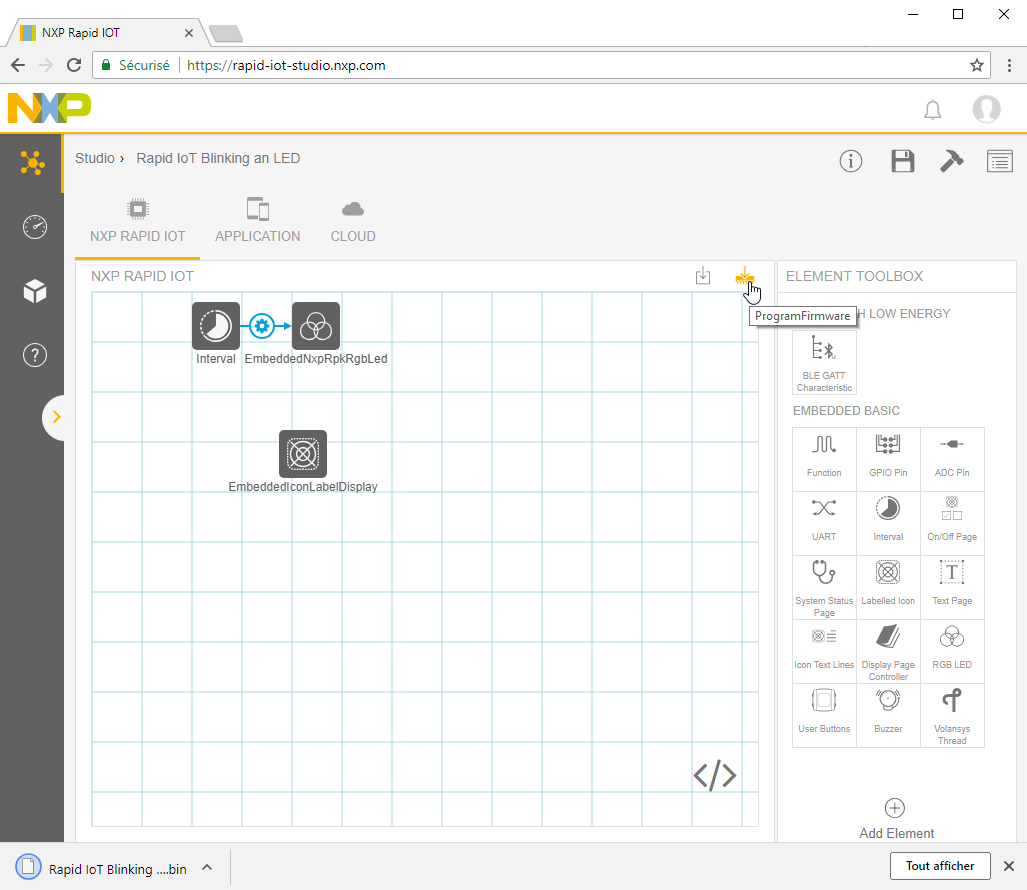This screenshot has height=890, width=1027.
Task: Open the code view brackets icon
Action: (x=715, y=775)
